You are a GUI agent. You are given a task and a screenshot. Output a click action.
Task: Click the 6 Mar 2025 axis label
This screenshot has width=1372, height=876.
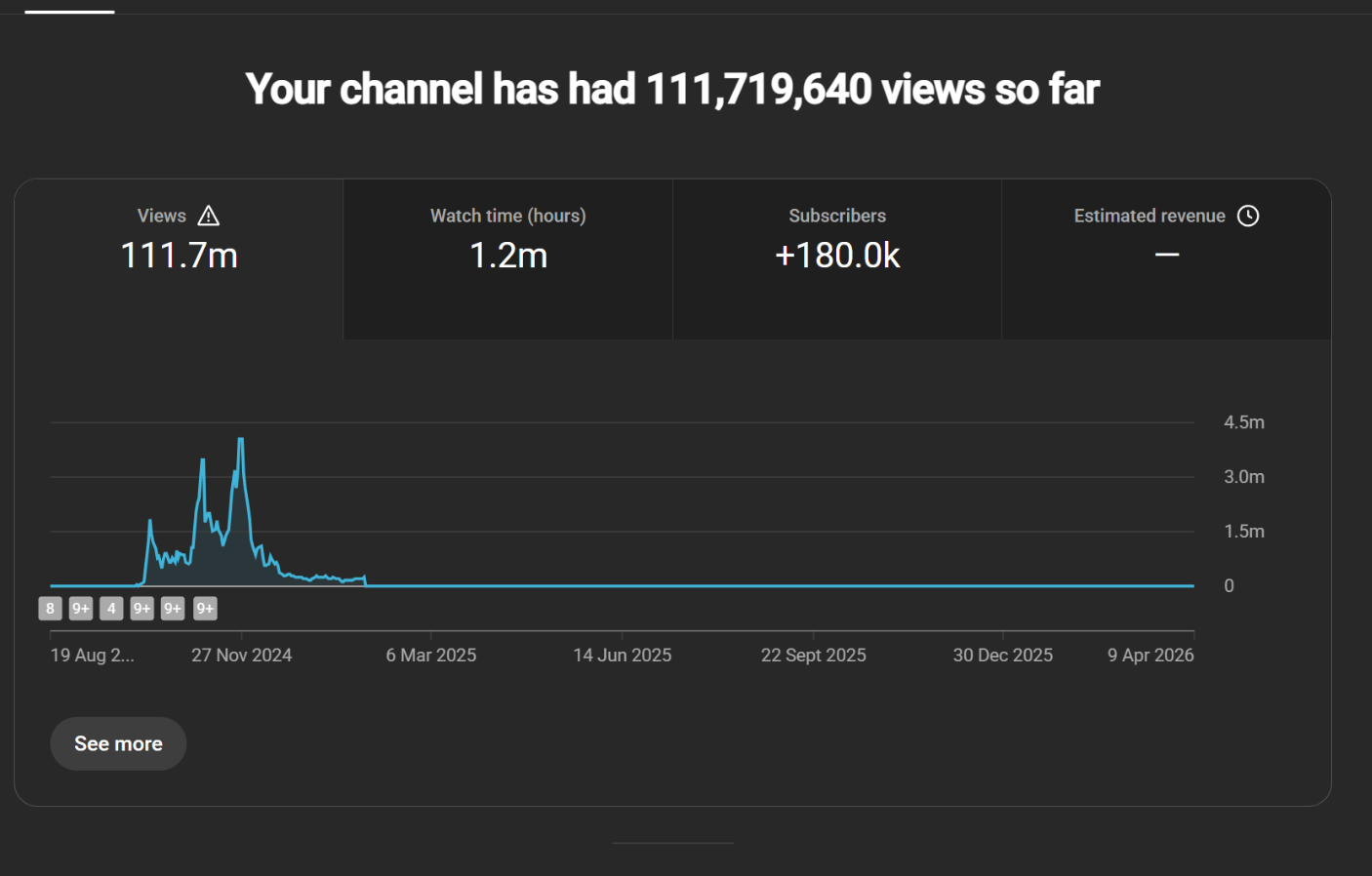(x=430, y=656)
